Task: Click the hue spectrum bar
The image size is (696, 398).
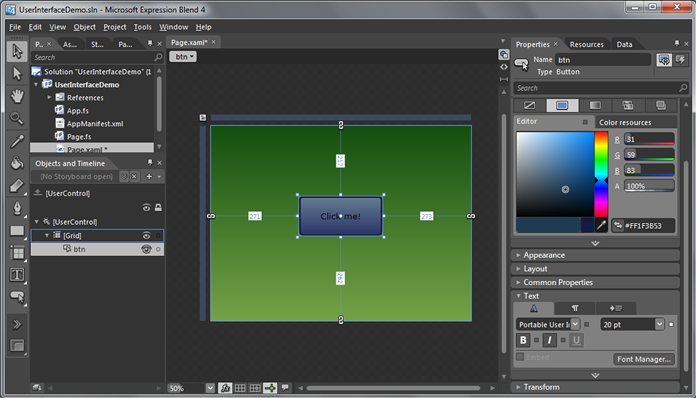Action: click(x=601, y=174)
